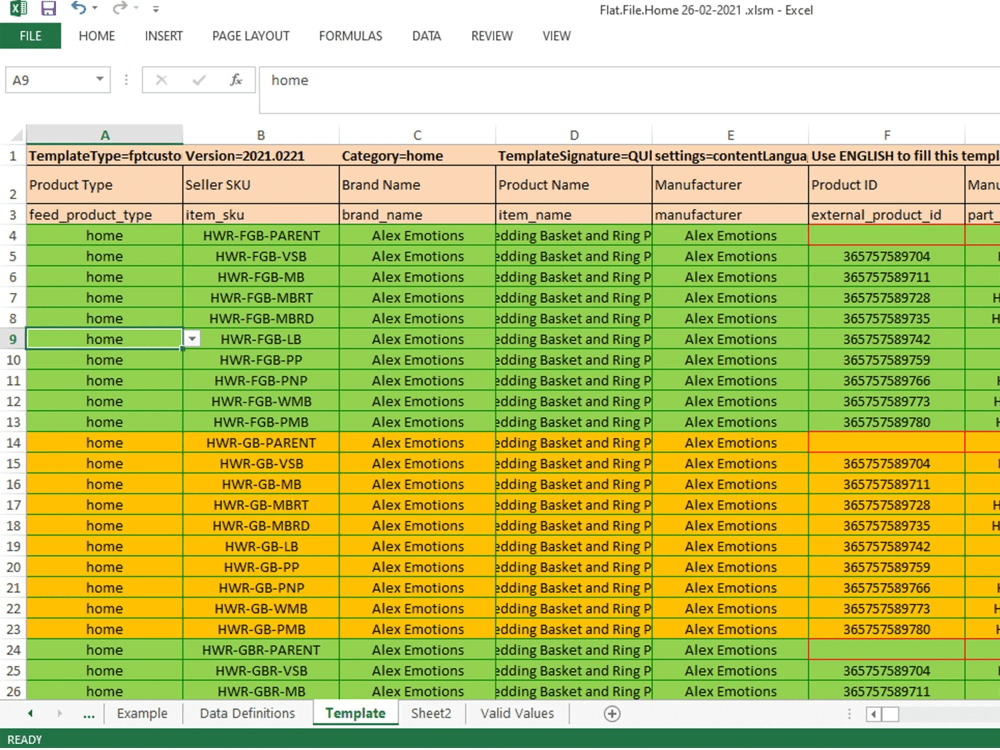Switch to Valid Values sheet tab
This screenshot has height=750, width=1000.
(517, 714)
